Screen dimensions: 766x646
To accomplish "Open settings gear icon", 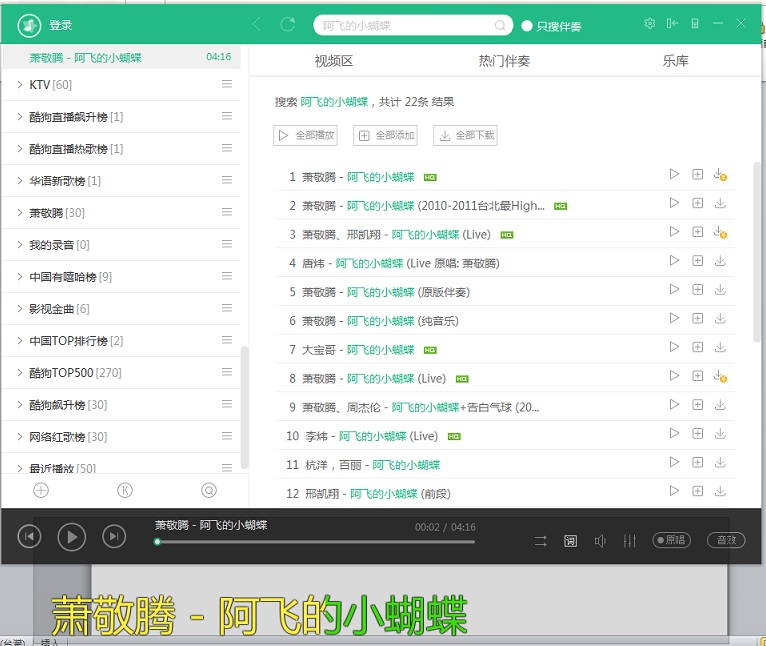I will 649,23.
